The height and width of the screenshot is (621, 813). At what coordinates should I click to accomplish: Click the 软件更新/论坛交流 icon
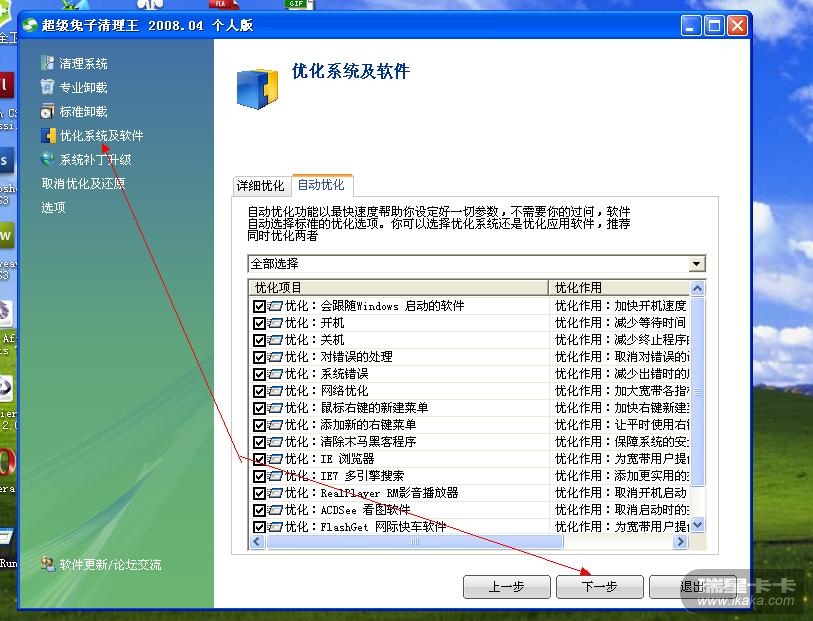click(48, 564)
